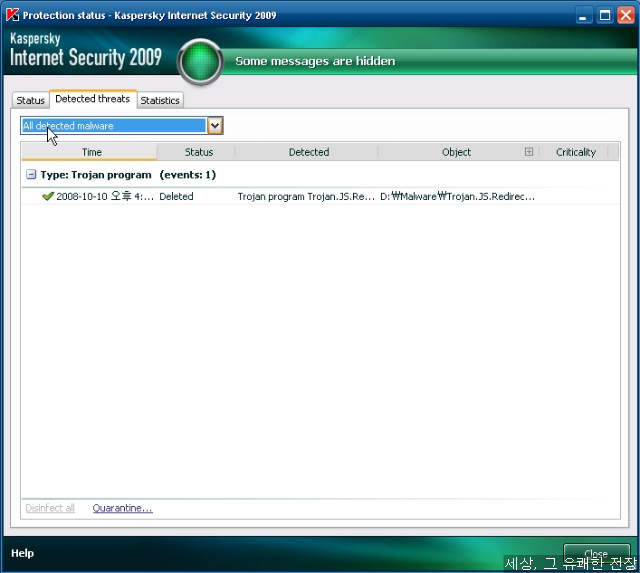Maximize the Protection status window
Viewport: 640px width, 573px height.
pyautogui.click(x=604, y=16)
